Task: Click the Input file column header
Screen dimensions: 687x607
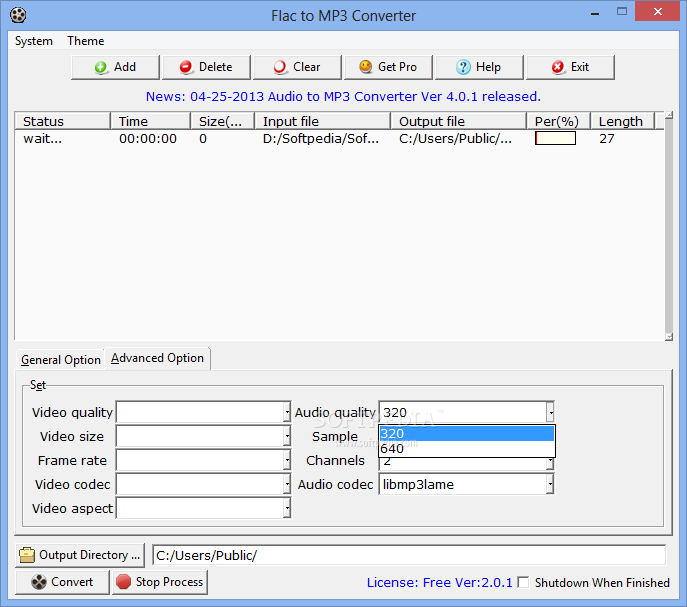Action: coord(322,121)
